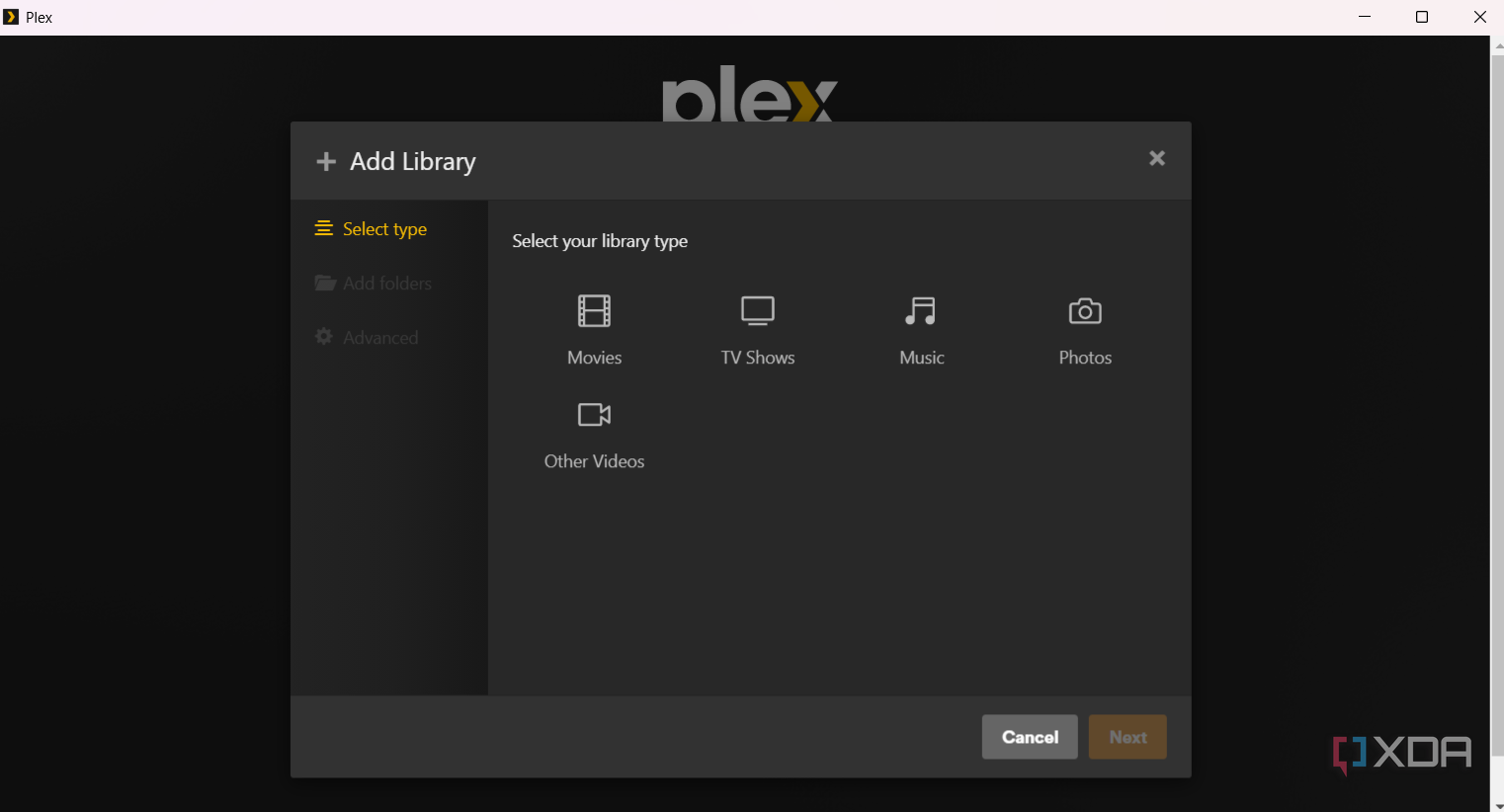
Task: Open the Advanced step
Action: tap(367, 338)
